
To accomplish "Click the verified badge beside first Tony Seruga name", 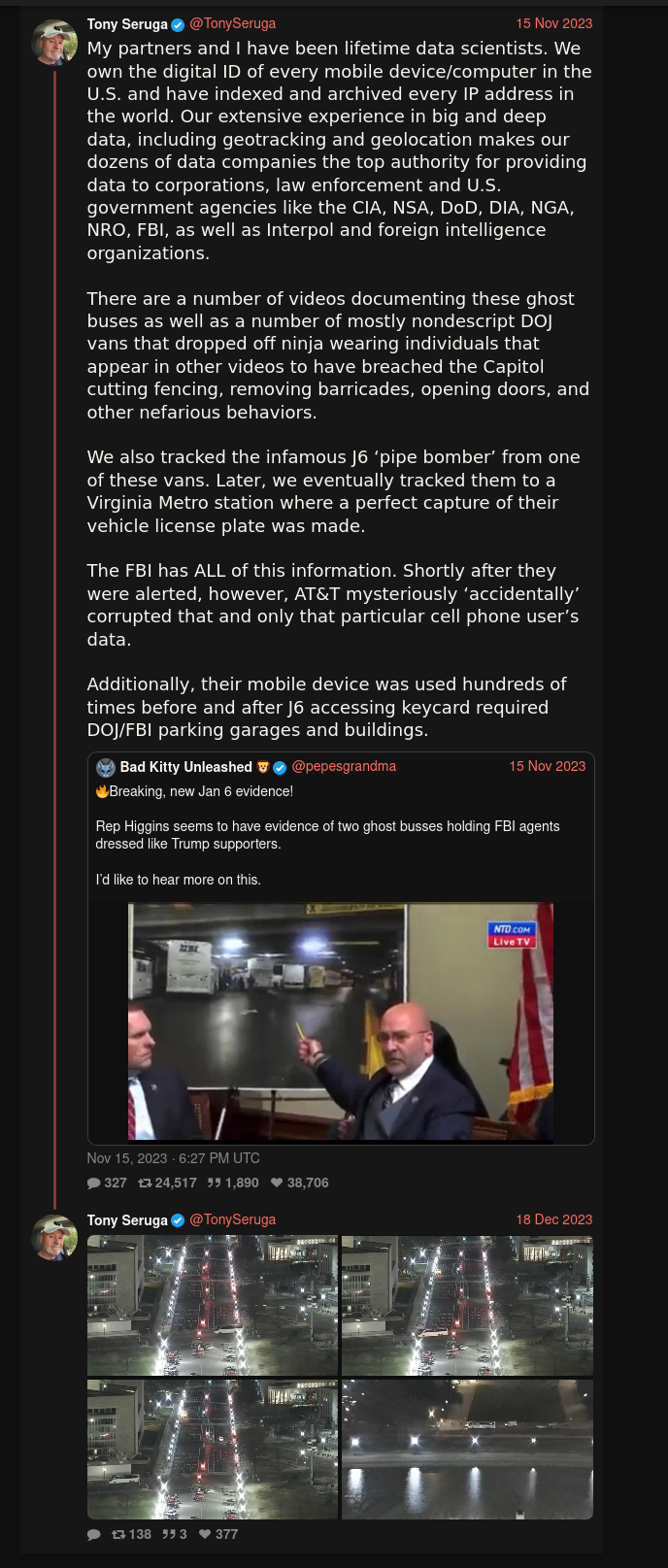I will click(178, 24).
